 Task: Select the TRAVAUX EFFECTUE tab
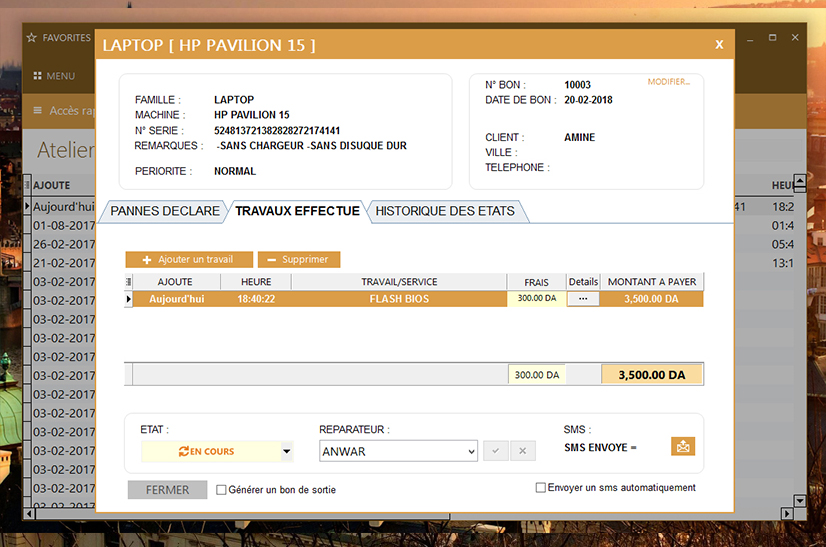pyautogui.click(x=297, y=211)
